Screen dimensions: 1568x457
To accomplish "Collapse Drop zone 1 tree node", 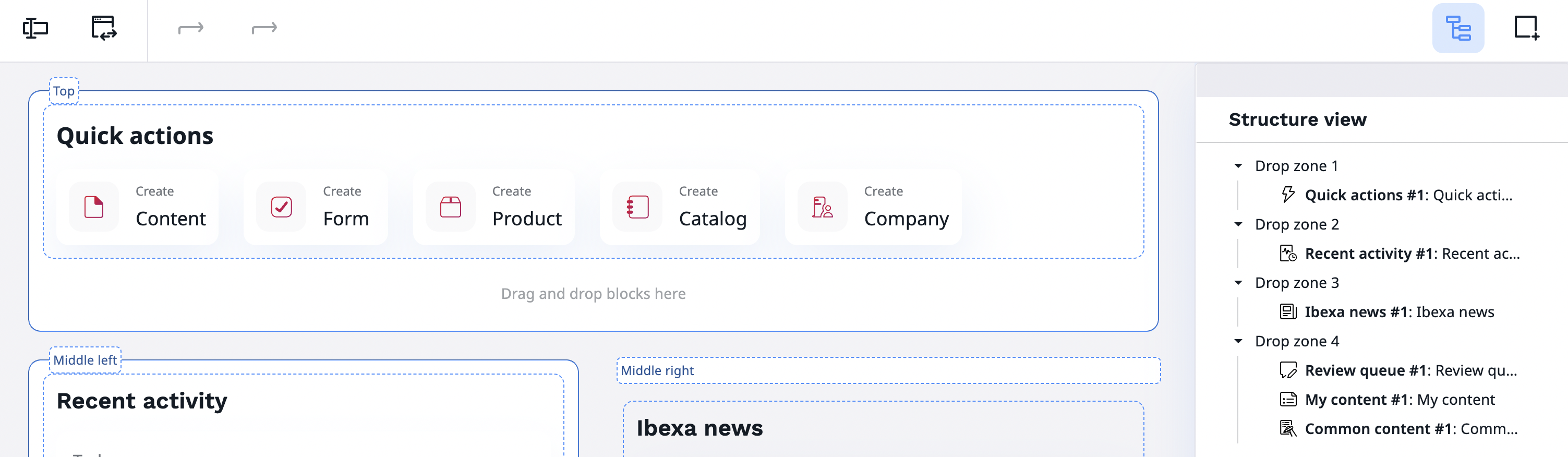I will click(1237, 166).
